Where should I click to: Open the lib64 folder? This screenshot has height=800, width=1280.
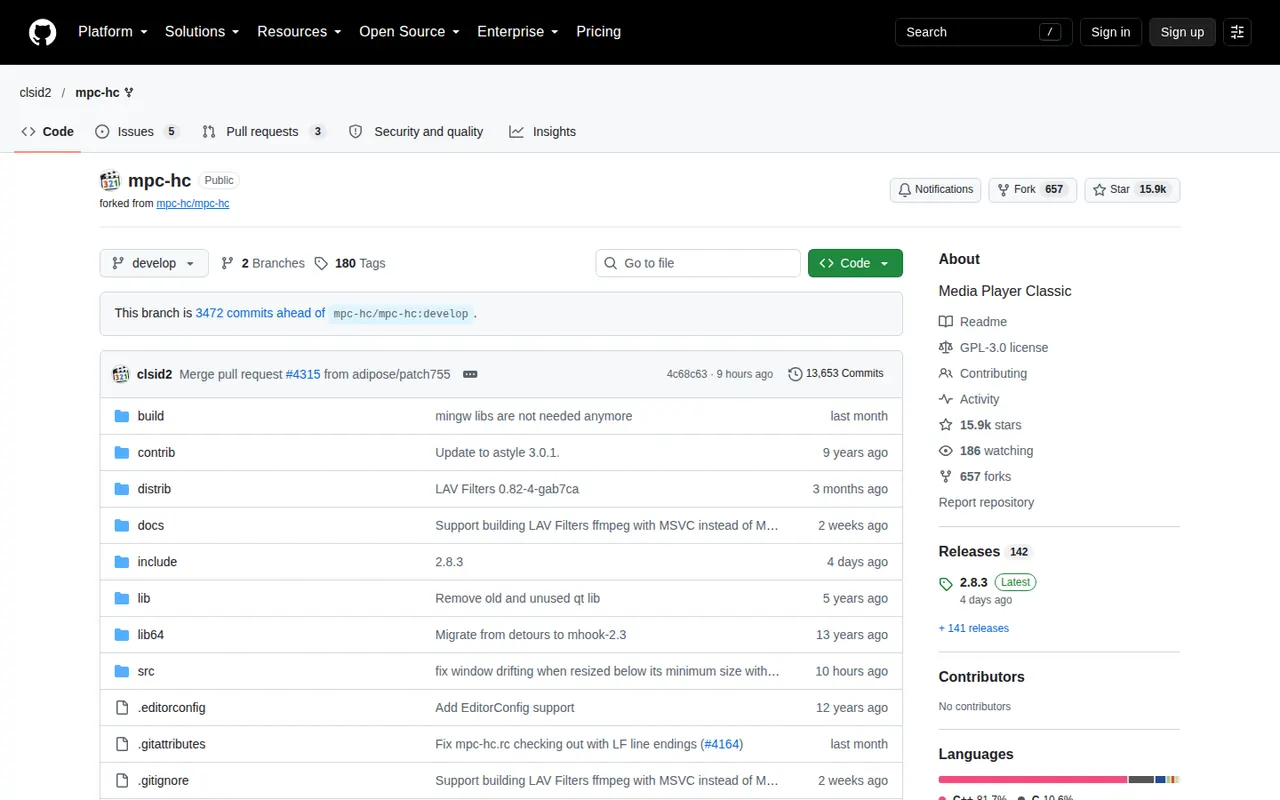point(151,635)
